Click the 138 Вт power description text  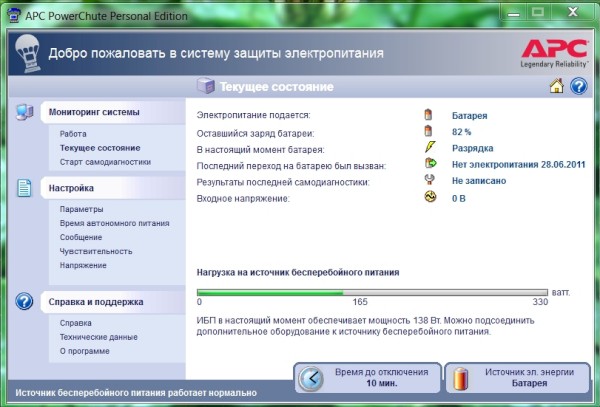(x=365, y=326)
